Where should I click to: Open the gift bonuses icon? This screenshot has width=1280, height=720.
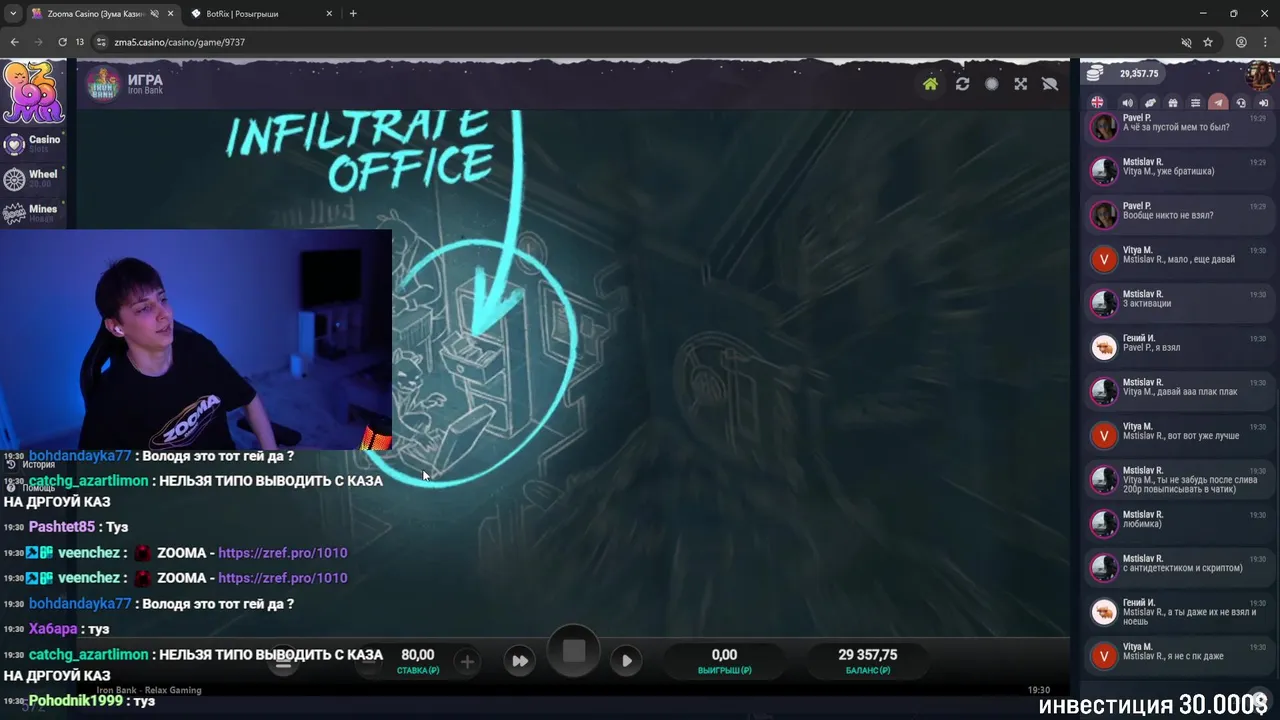point(1173,102)
